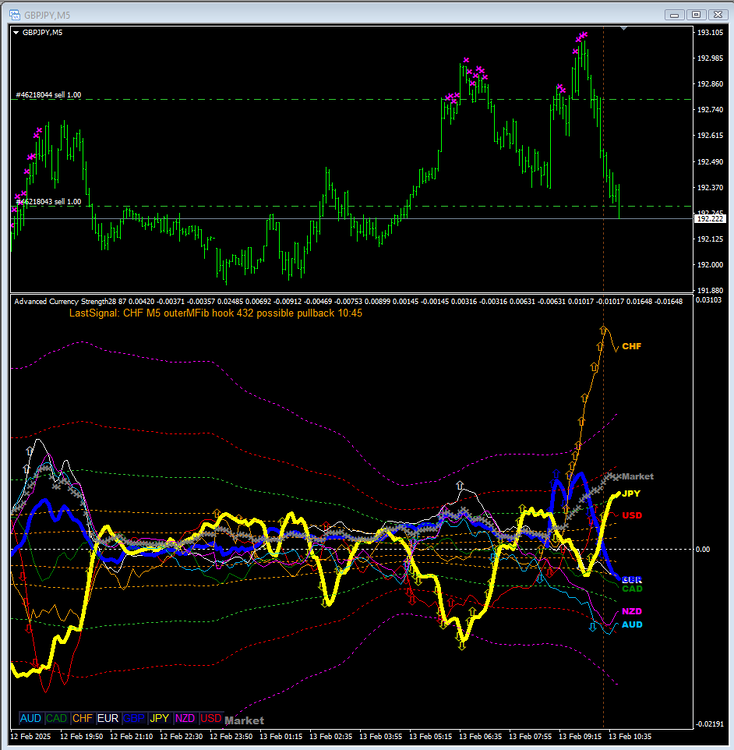Click the green CAD line label

(632, 589)
